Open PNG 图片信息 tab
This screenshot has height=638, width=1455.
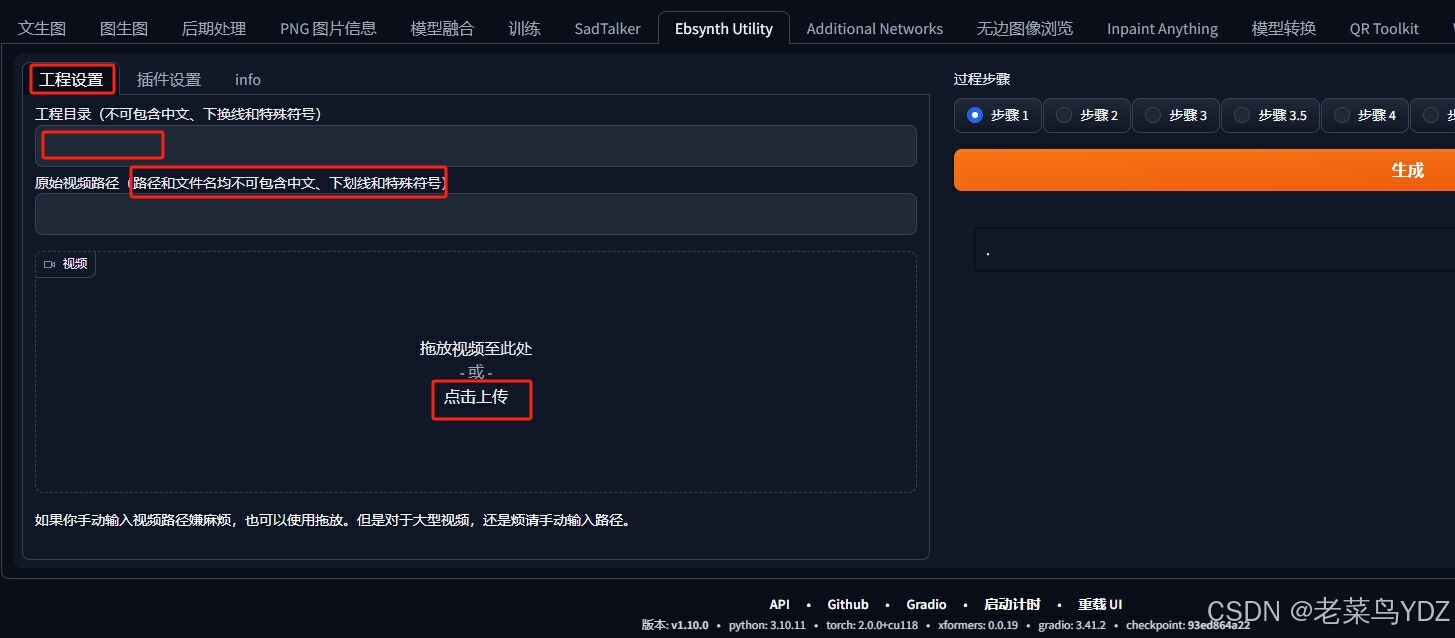pos(328,28)
